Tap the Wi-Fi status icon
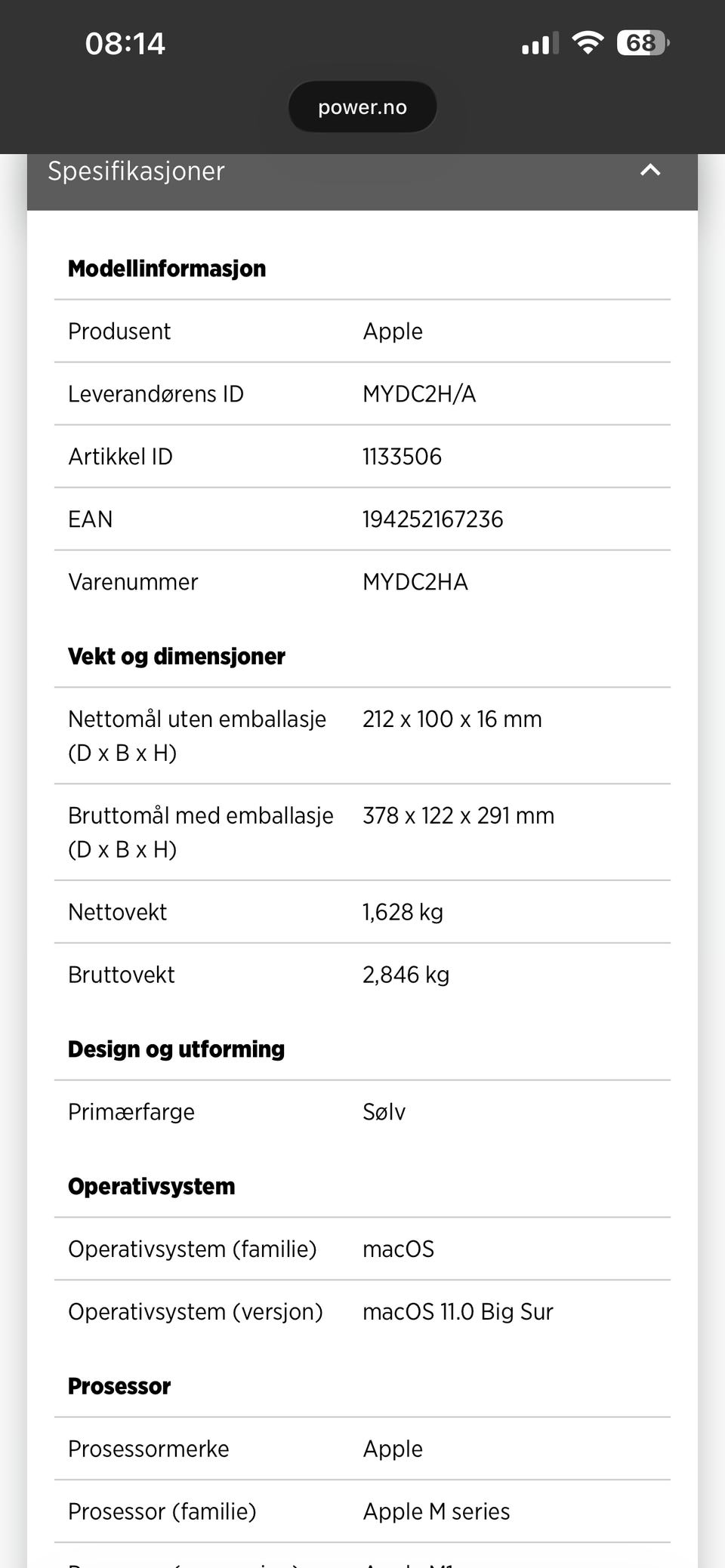Viewport: 725px width, 1568px height. click(x=587, y=42)
